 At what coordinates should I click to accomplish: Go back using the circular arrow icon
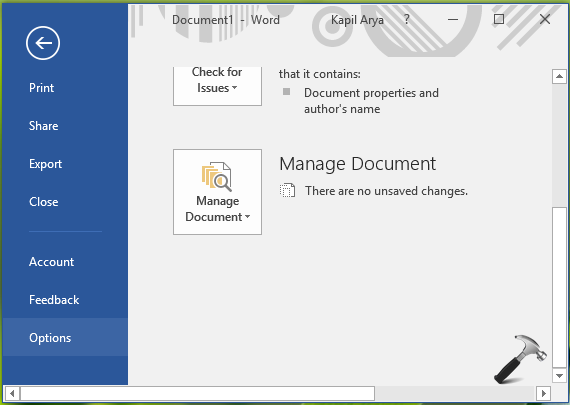click(x=43, y=43)
